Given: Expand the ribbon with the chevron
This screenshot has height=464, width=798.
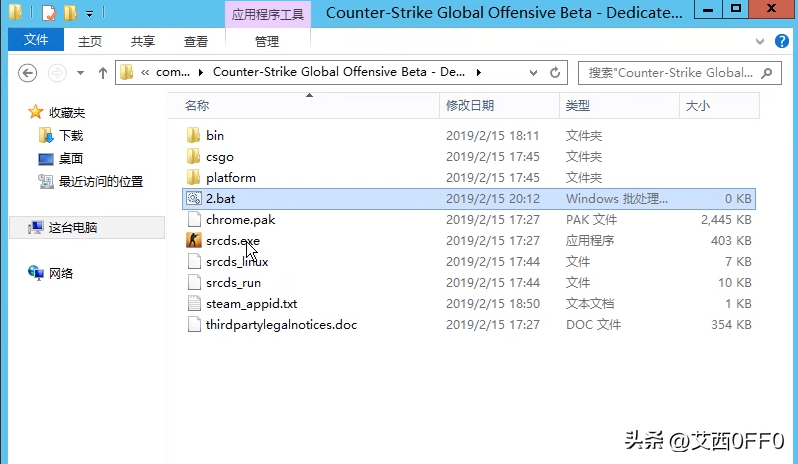Looking at the screenshot, I should click(x=762, y=41).
